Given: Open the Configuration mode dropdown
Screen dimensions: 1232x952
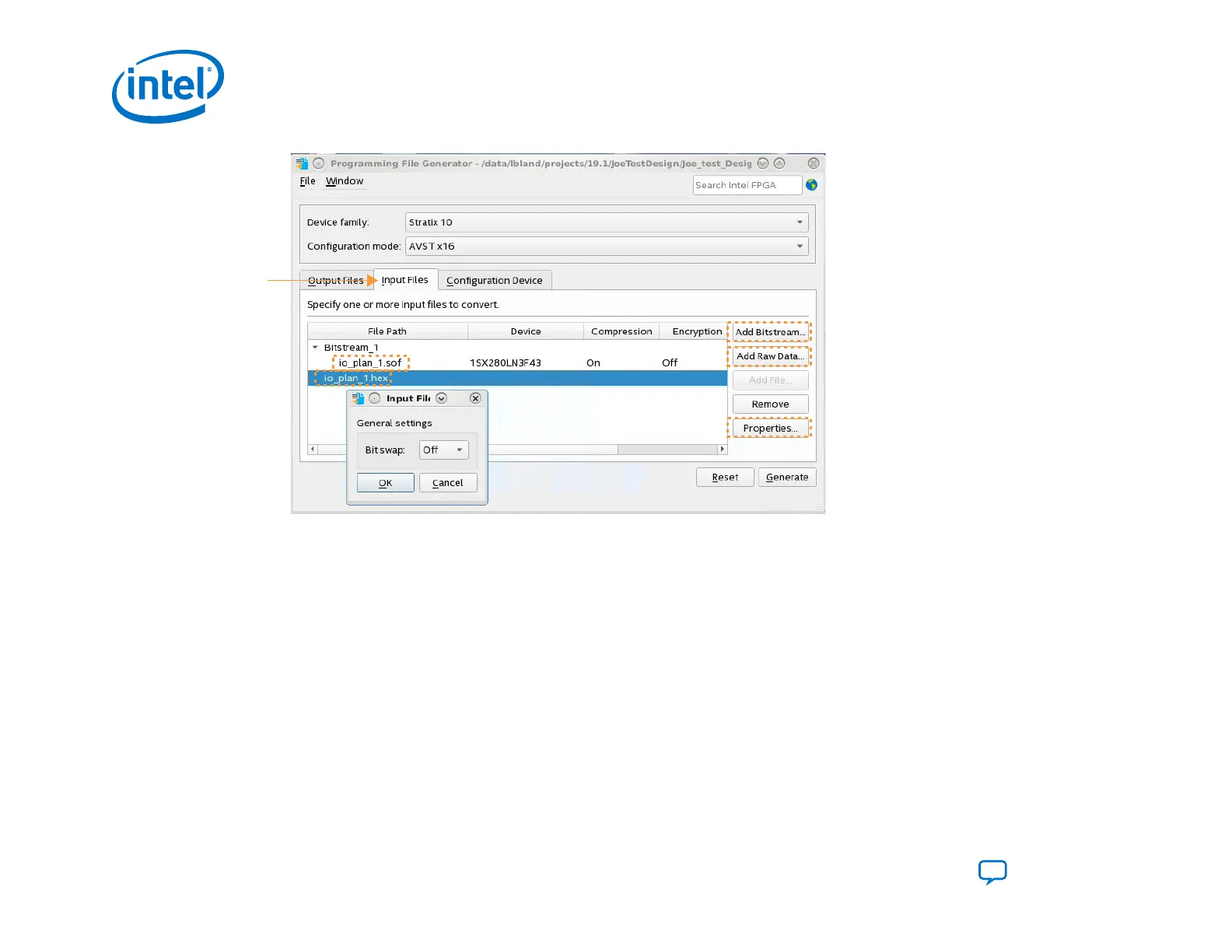Looking at the screenshot, I should (607, 247).
